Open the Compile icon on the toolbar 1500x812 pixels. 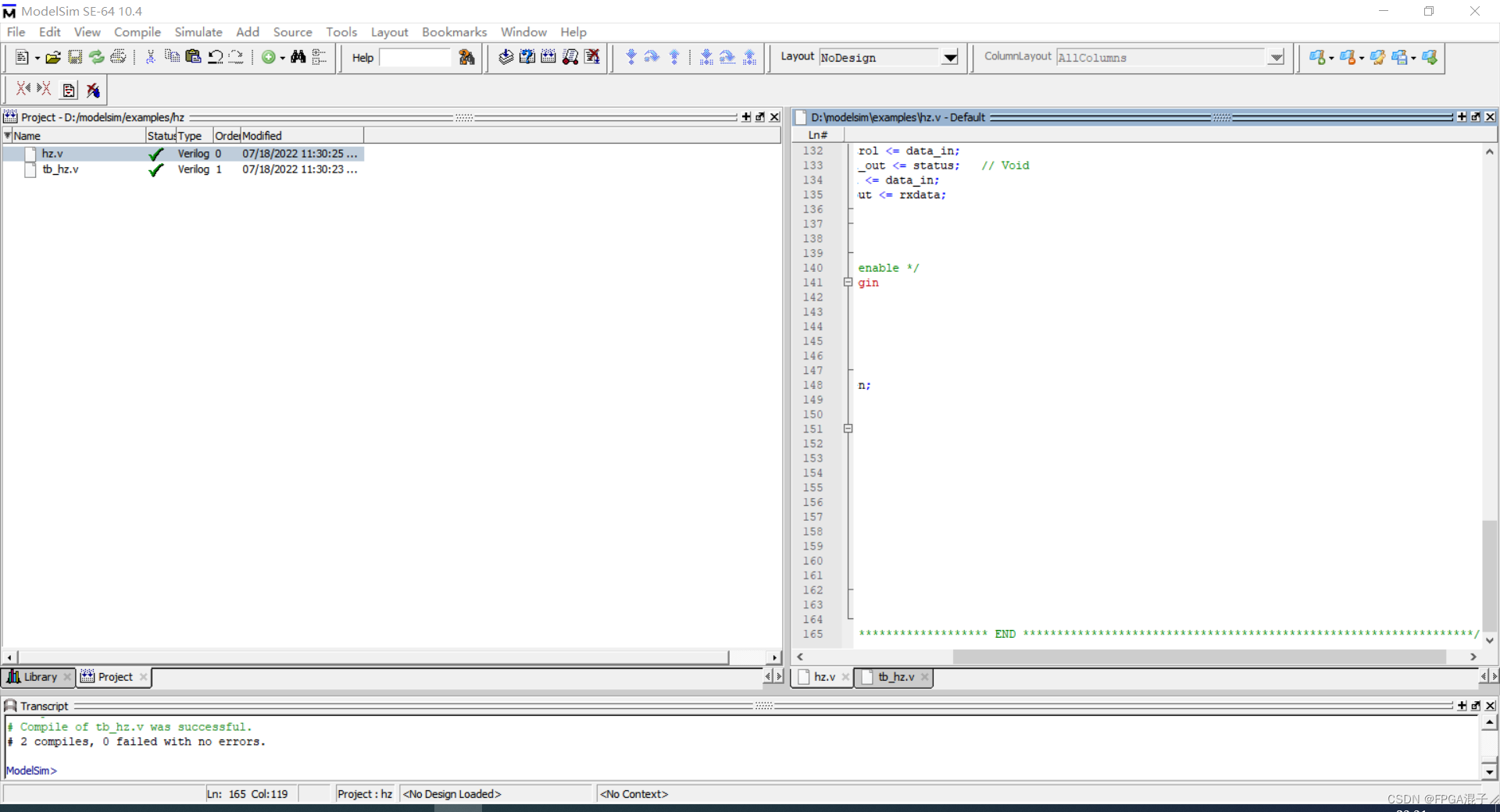point(505,57)
